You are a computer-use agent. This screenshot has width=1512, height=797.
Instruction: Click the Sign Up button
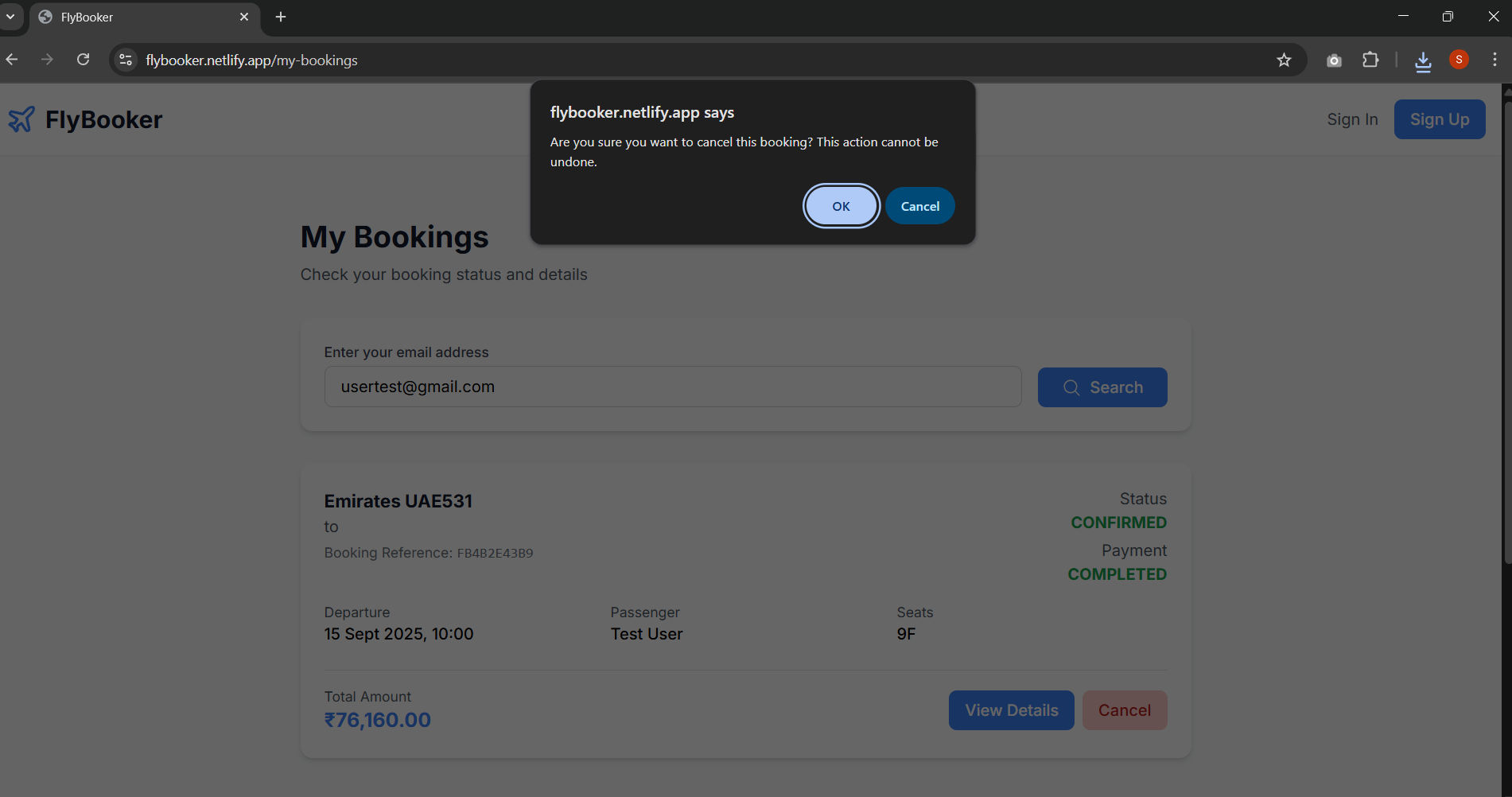(1440, 119)
